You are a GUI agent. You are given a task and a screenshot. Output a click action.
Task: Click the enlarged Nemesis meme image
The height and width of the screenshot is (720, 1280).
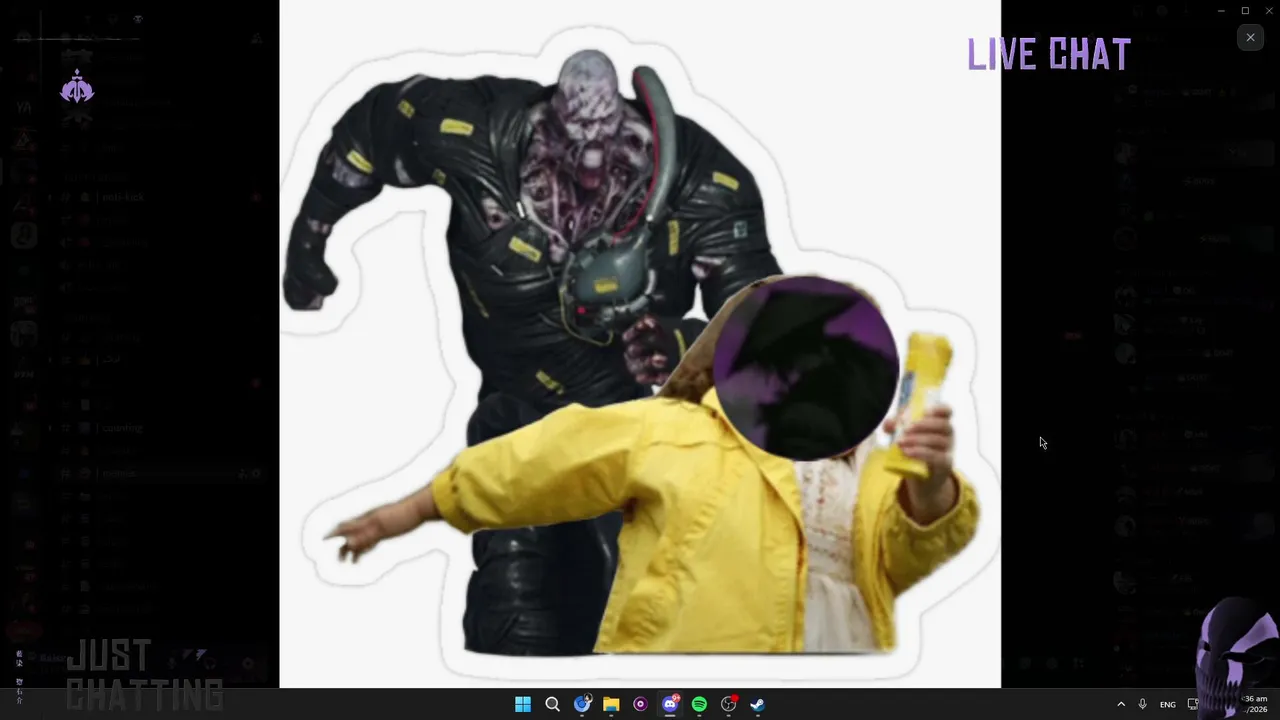[x=640, y=344]
